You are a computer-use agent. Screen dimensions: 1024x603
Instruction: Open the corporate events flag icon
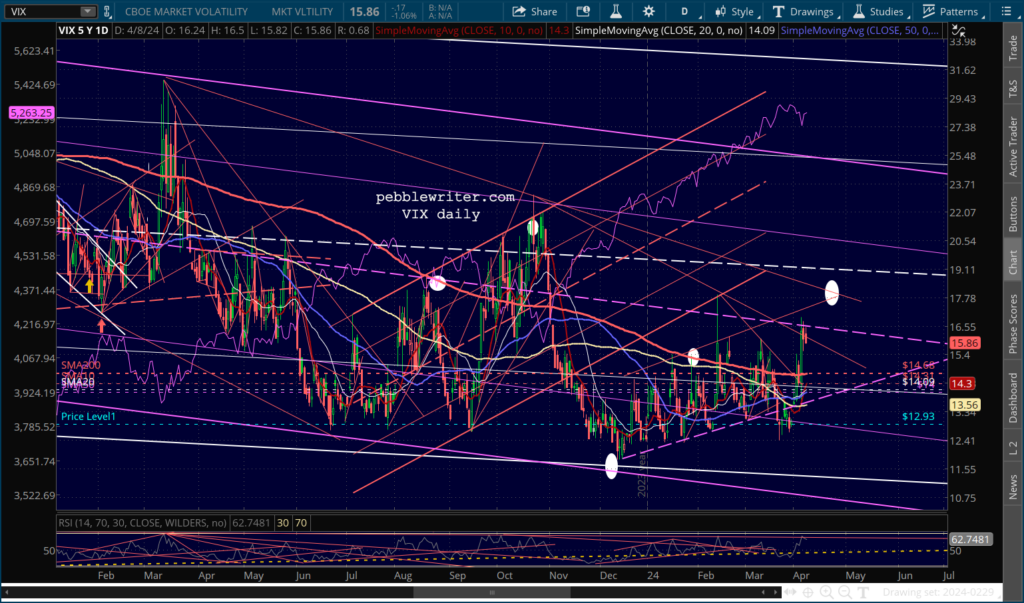pos(583,11)
